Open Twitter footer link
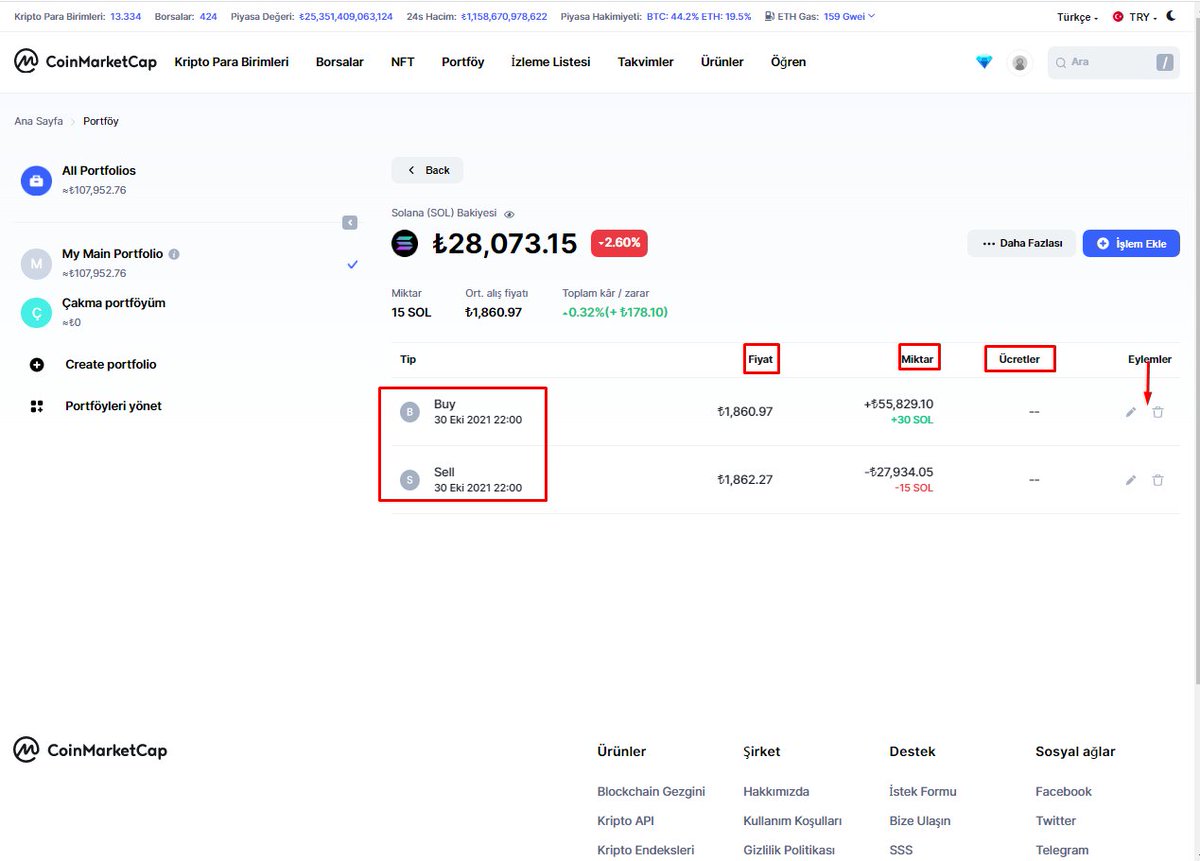Screen dimensions: 1200x861 pos(1056,821)
